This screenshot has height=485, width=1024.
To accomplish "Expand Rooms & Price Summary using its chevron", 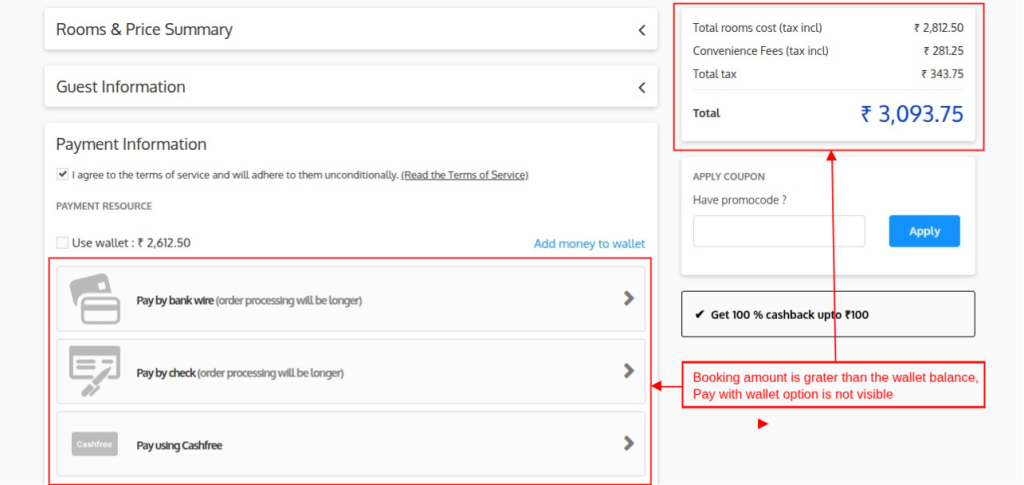I will tap(642, 30).
